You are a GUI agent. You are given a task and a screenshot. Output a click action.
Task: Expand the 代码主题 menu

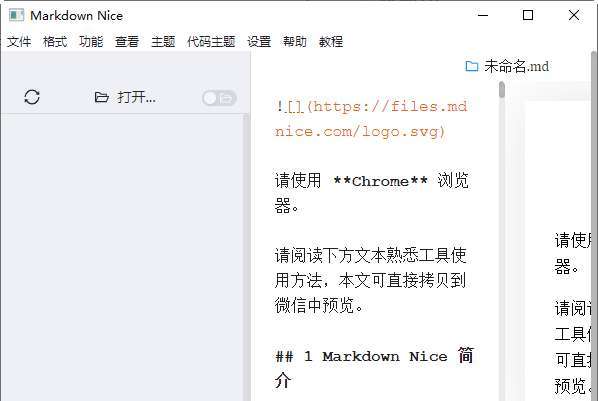tap(211, 41)
